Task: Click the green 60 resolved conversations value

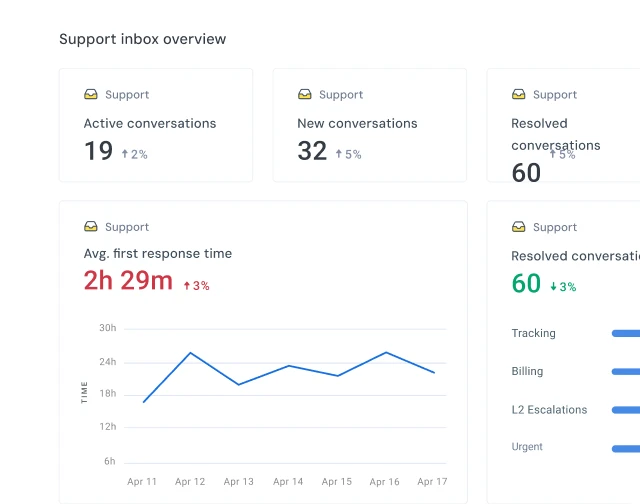Action: tap(526, 284)
